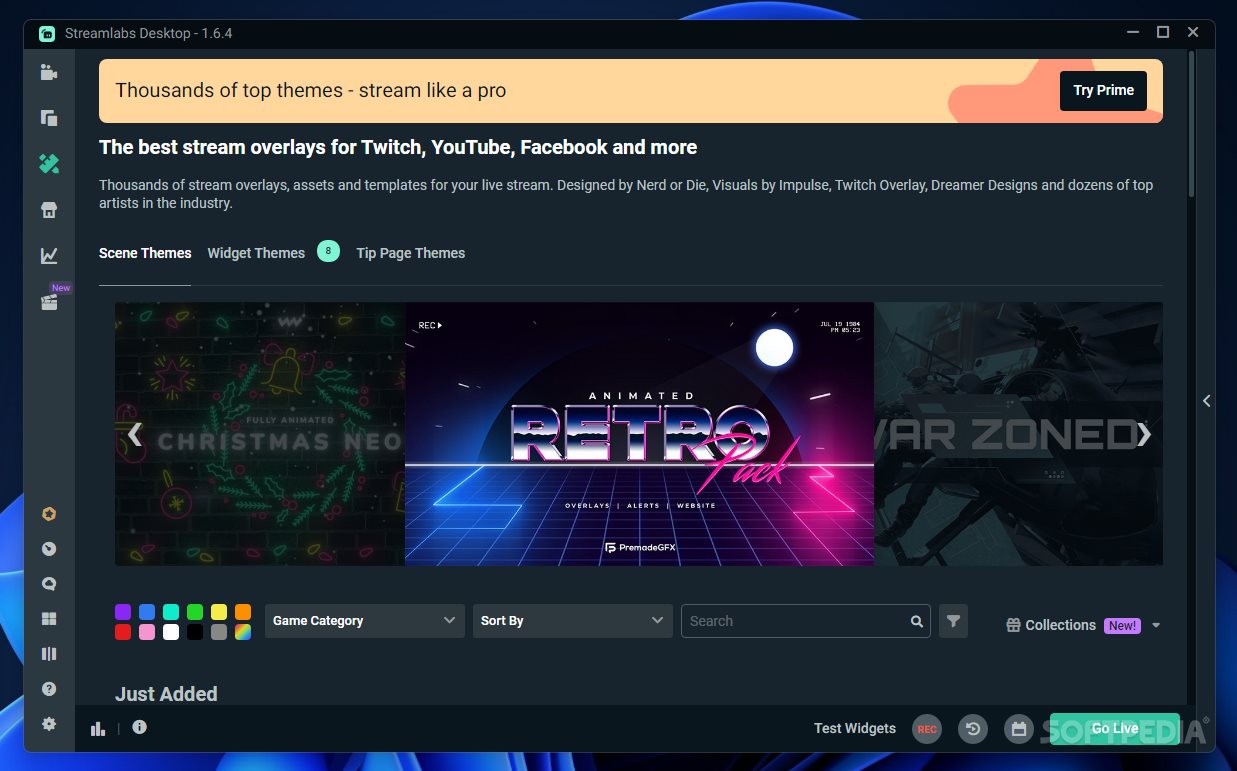The height and width of the screenshot is (771, 1237).
Task: Click the info circle icon in footer
Action: point(139,727)
